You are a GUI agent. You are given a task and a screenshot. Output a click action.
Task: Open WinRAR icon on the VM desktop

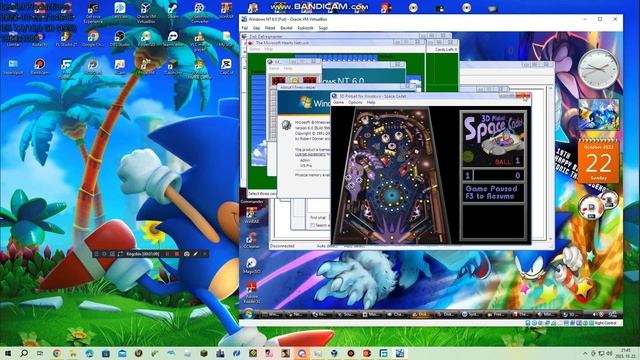251,215
